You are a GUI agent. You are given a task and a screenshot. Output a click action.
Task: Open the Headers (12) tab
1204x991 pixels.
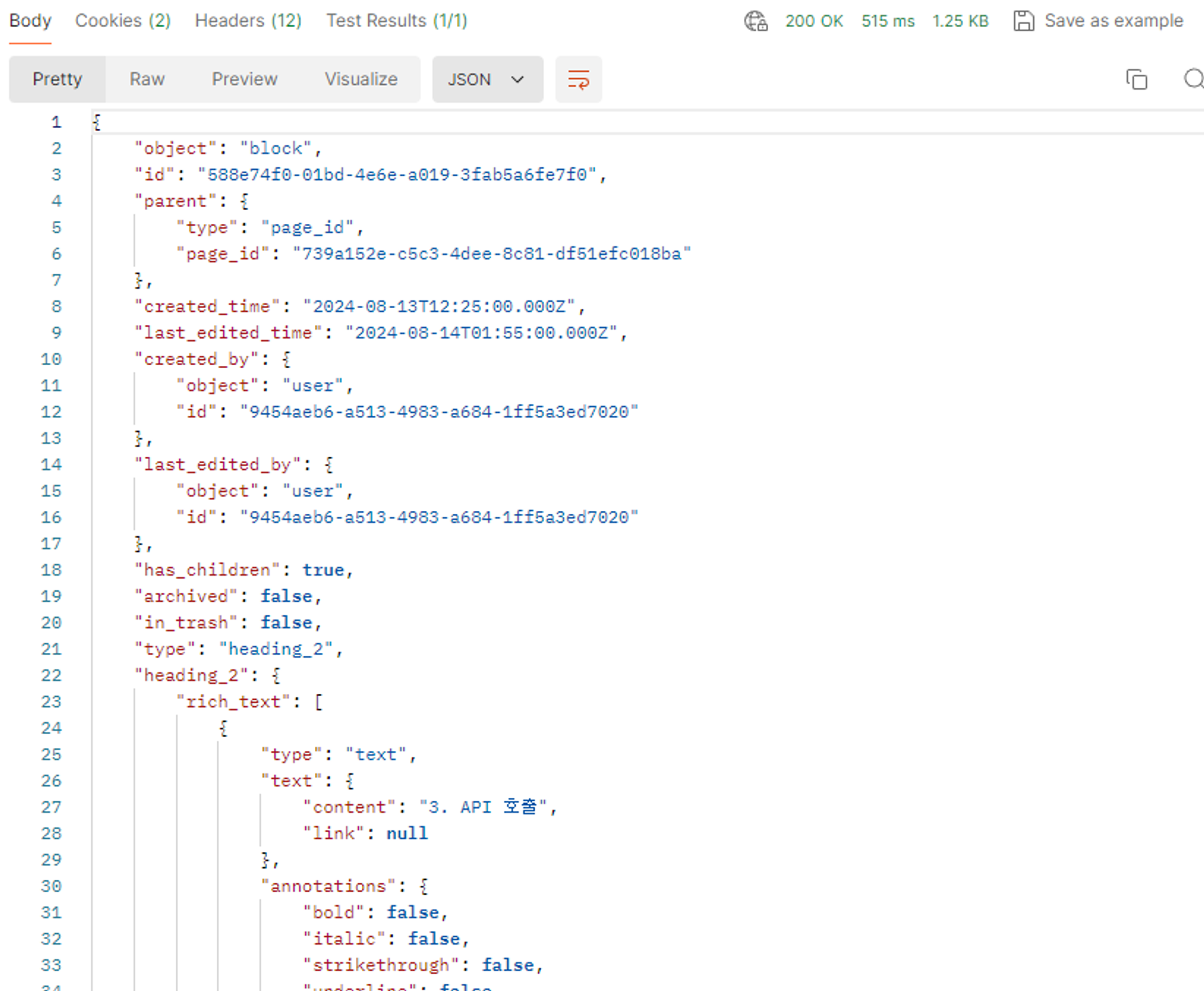pyautogui.click(x=248, y=21)
